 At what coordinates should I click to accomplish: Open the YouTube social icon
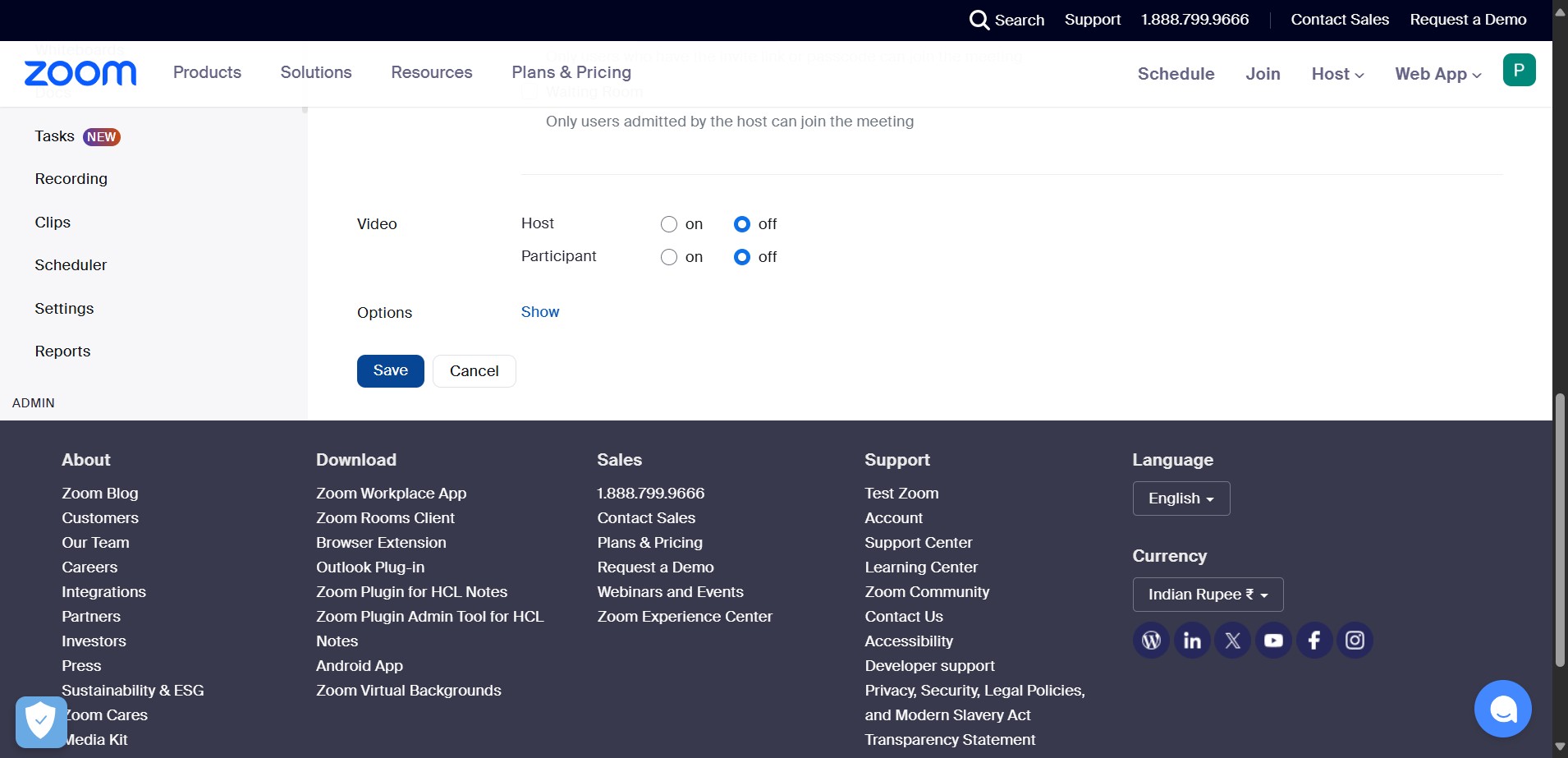1273,641
